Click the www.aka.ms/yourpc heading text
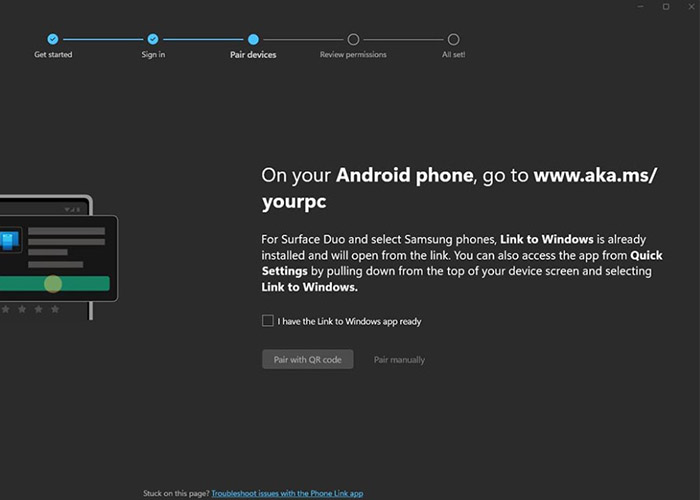The image size is (700, 500). [x=459, y=188]
